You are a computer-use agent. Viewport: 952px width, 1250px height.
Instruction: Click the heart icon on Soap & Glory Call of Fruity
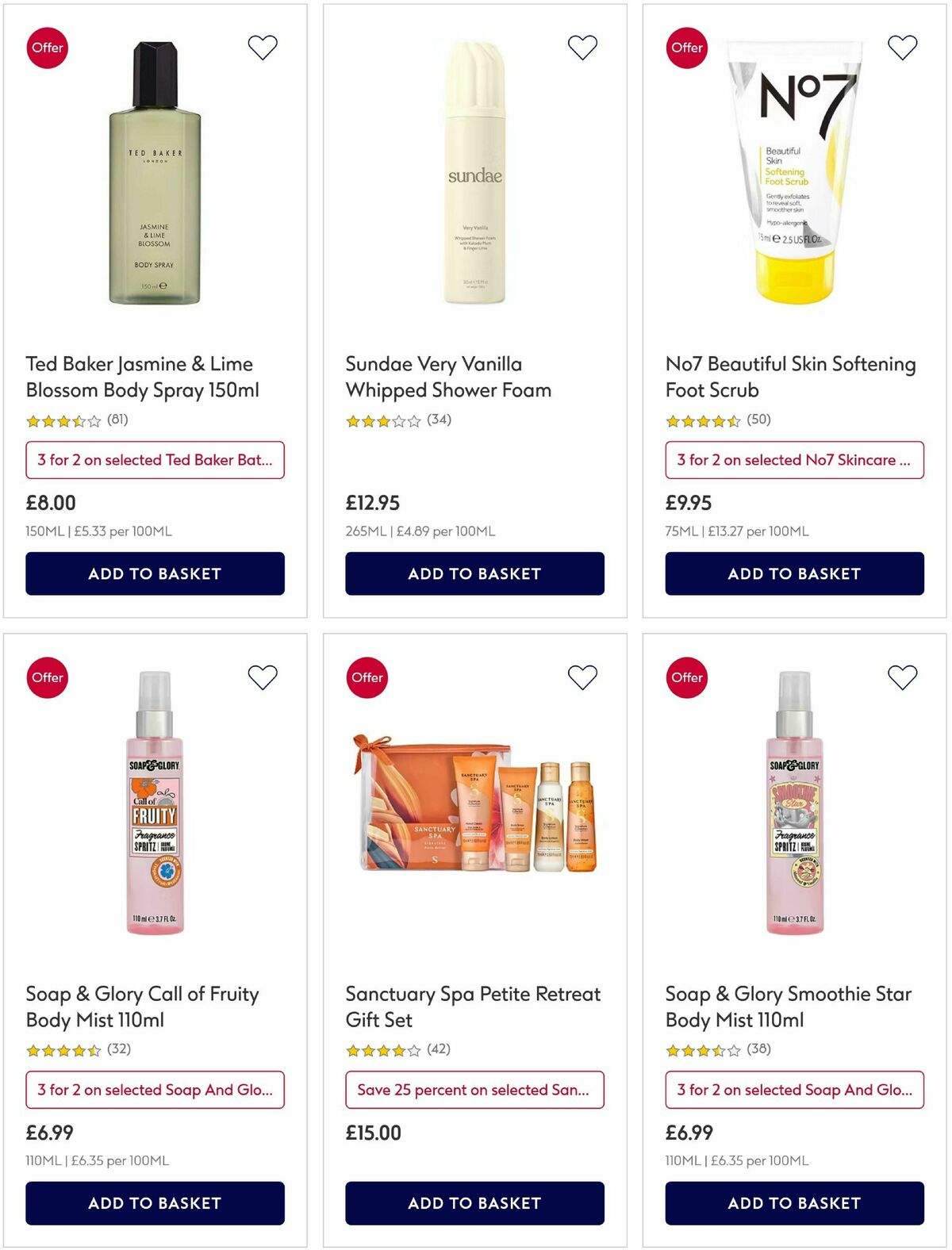(261, 677)
